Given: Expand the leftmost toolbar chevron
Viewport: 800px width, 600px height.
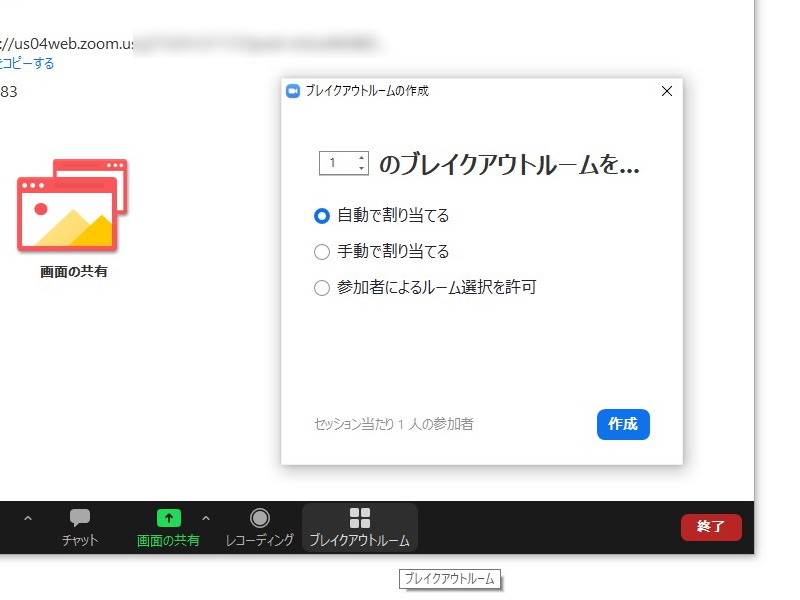Looking at the screenshot, I should pyautogui.click(x=27, y=519).
